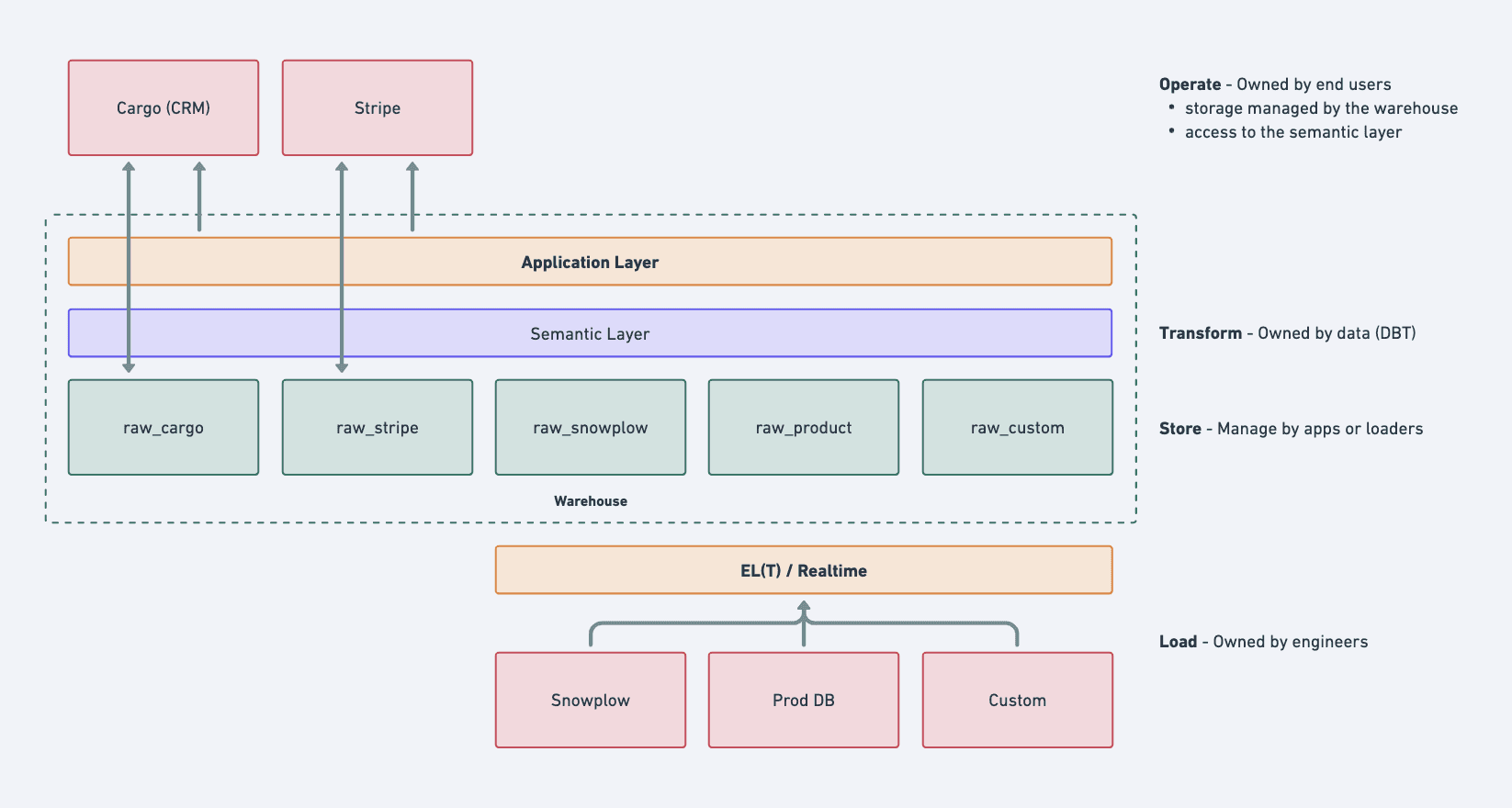Select the Prod DB box
The image size is (1512, 808).
(804, 700)
